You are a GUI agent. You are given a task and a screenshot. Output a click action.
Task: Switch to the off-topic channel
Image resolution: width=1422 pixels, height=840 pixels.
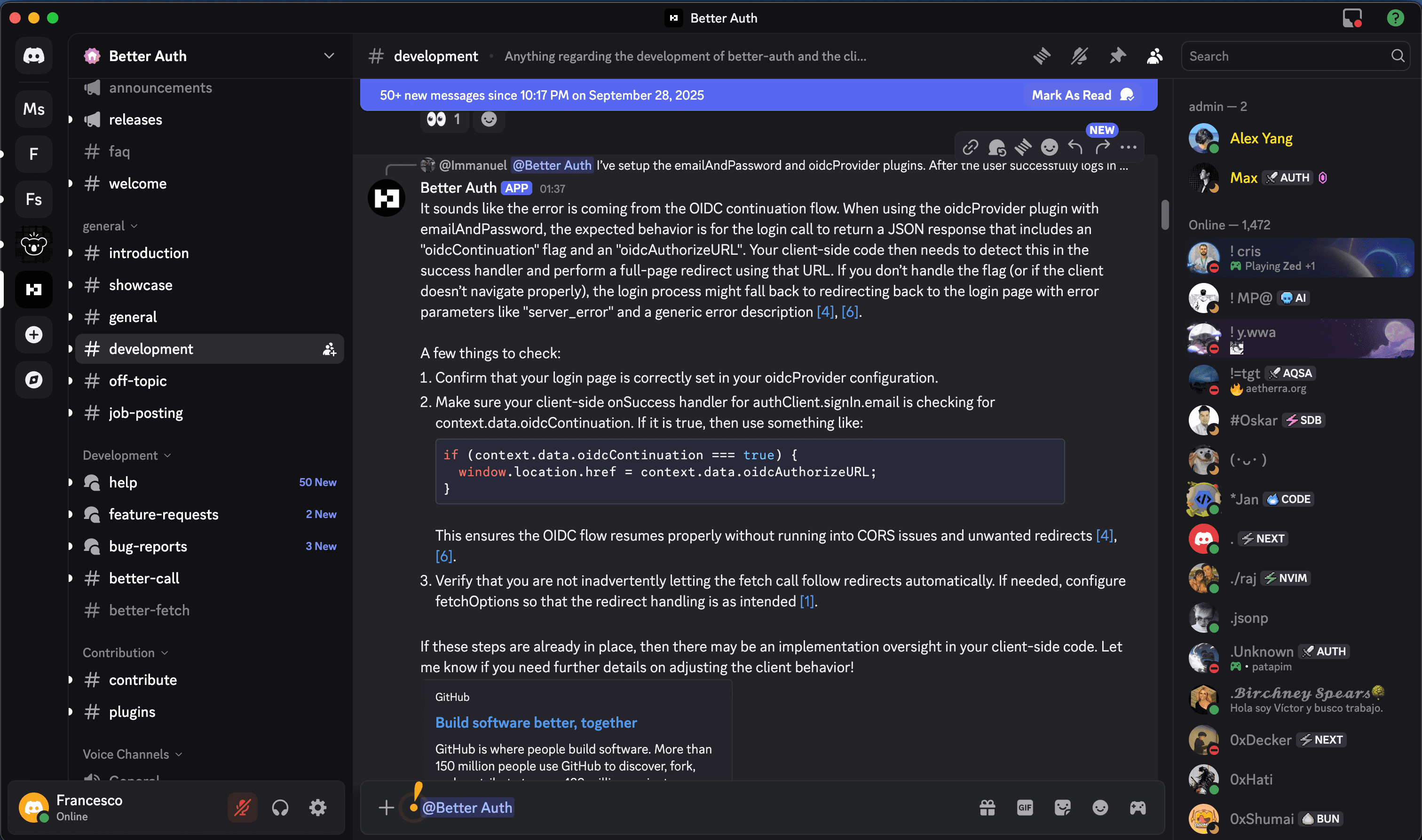coord(138,381)
